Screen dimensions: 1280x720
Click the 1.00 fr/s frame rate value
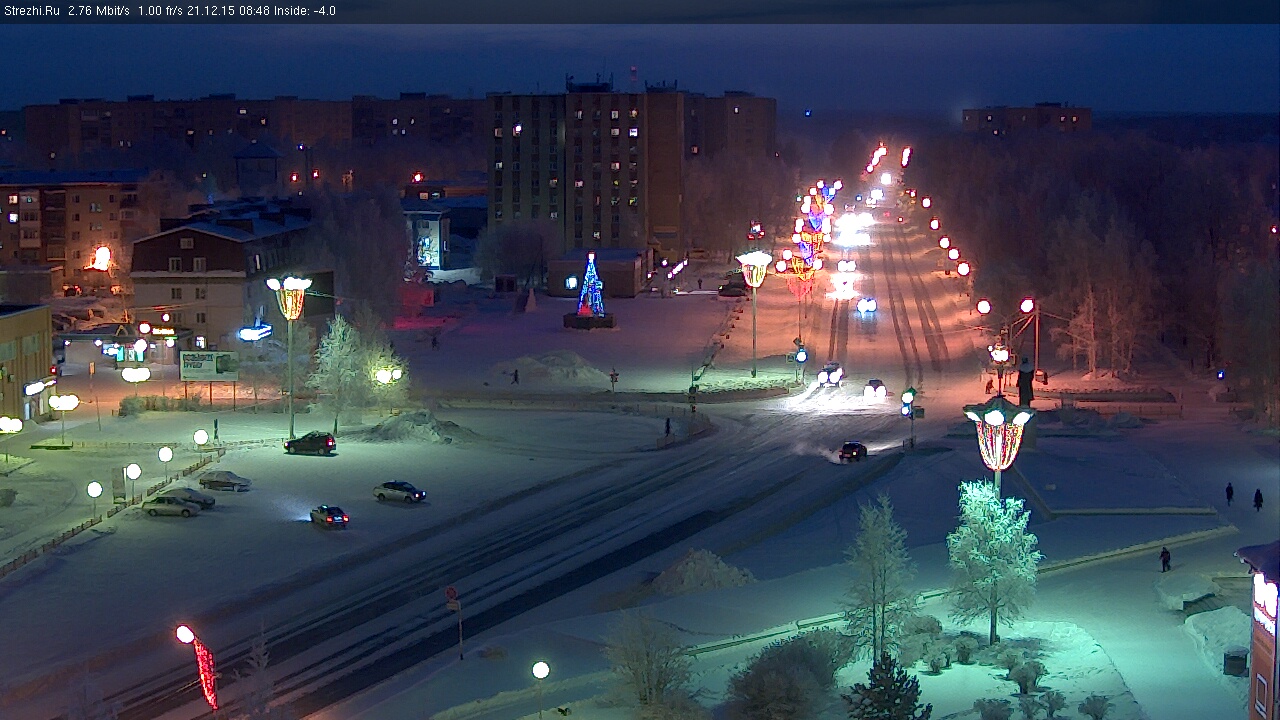[160, 11]
